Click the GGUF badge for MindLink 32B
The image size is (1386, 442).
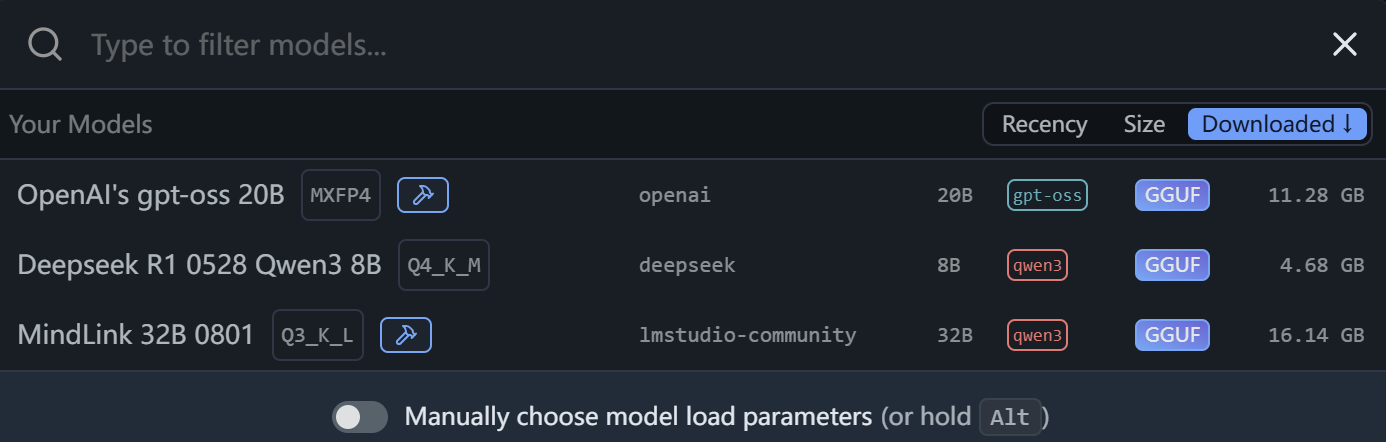tap(1172, 335)
